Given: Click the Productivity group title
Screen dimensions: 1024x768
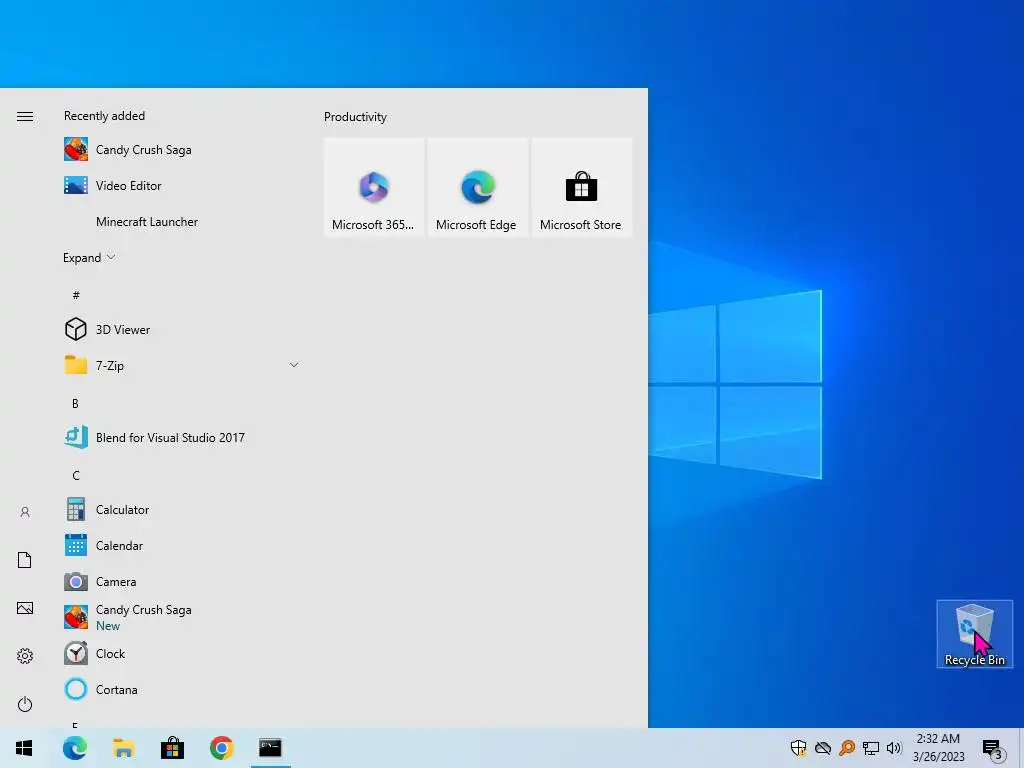Looking at the screenshot, I should coord(355,117).
